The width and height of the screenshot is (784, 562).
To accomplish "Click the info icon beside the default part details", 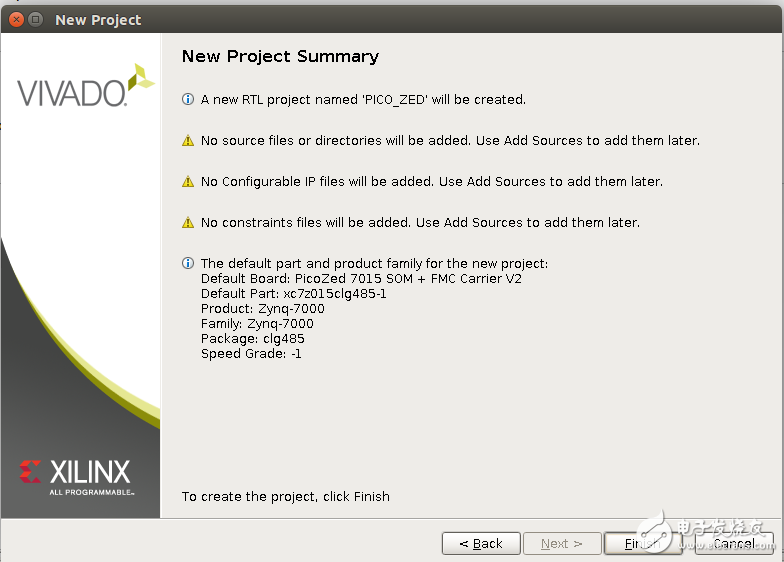I will pos(188,263).
